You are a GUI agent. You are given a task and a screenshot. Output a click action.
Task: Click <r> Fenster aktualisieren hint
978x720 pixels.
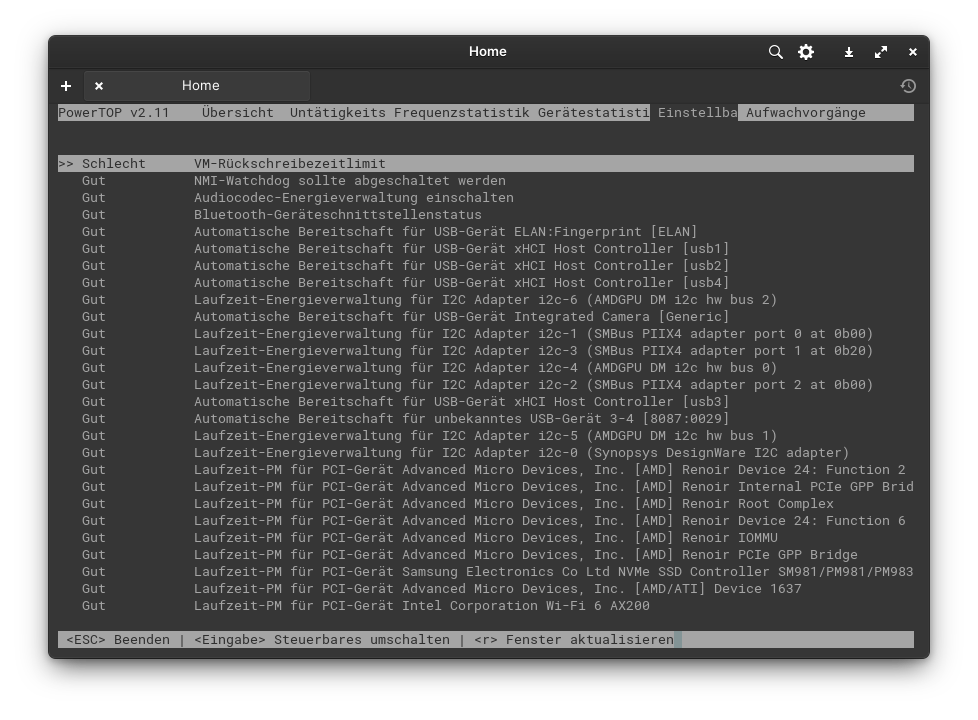574,640
